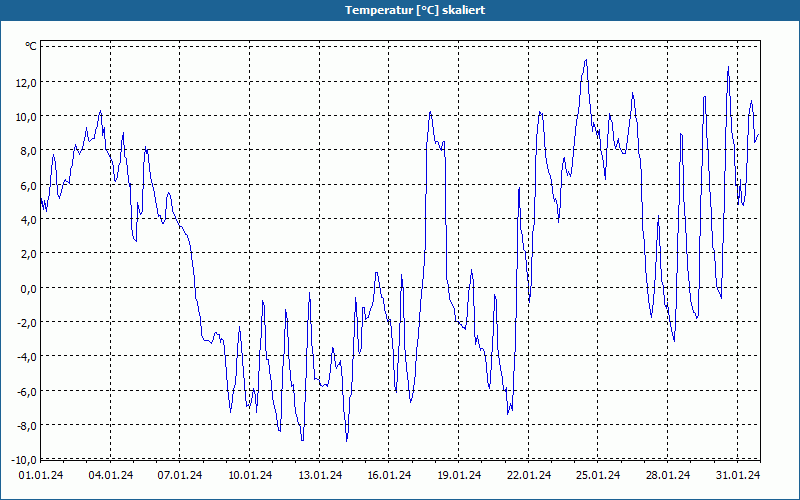Click the x-axis date label 25.01.24
800x500 pixels.
pos(598,475)
